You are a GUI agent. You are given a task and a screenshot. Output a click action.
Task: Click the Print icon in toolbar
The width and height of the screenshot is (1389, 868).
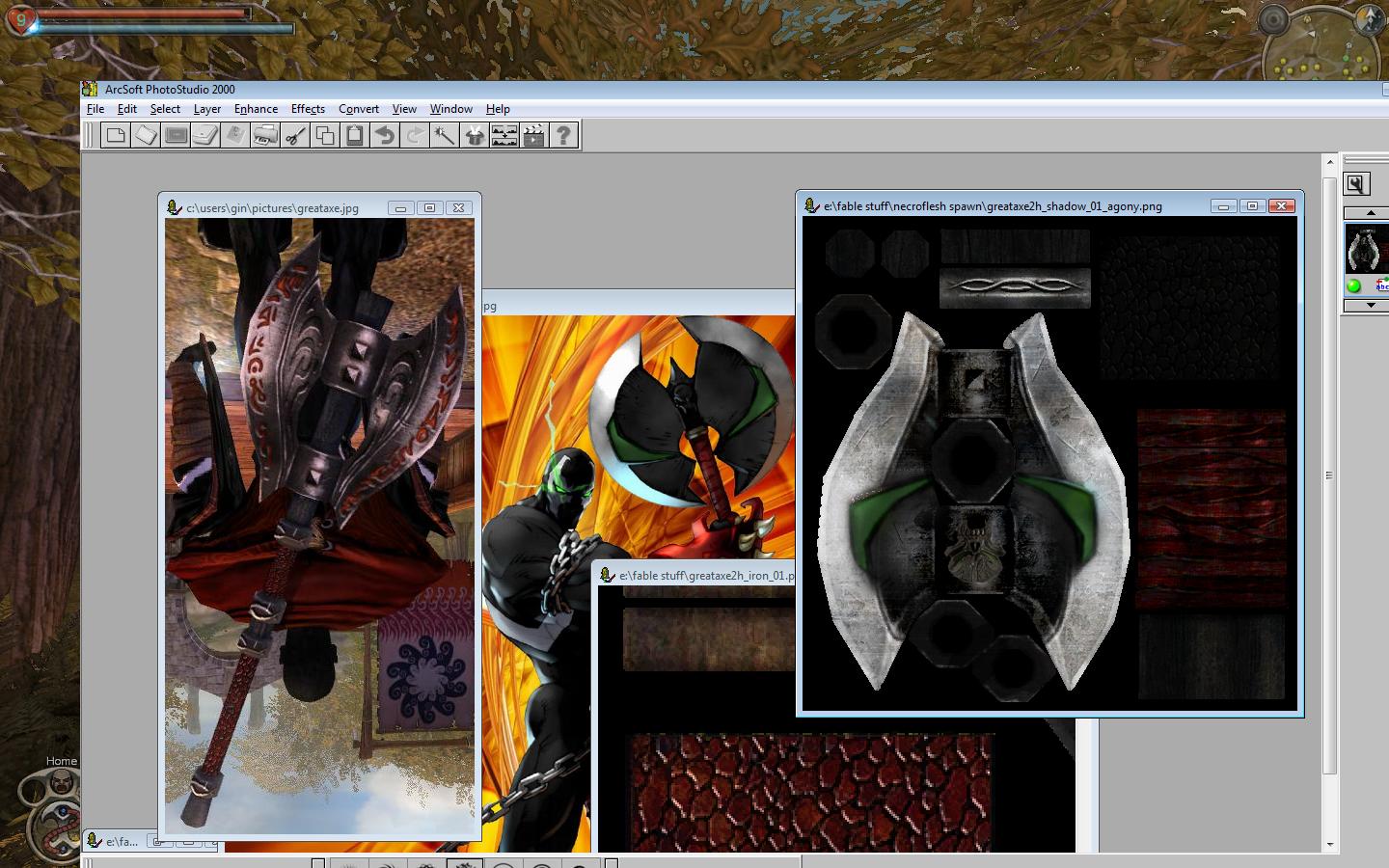tap(265, 135)
